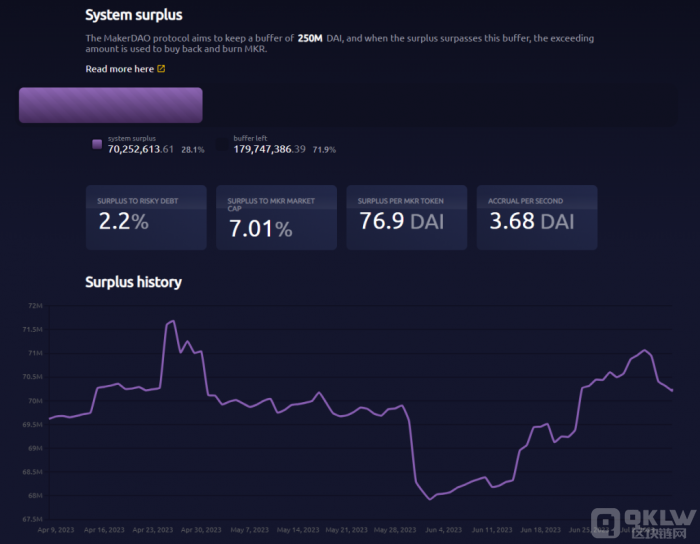
Task: Click the 3.68 DAI accrual value
Action: 532,221
